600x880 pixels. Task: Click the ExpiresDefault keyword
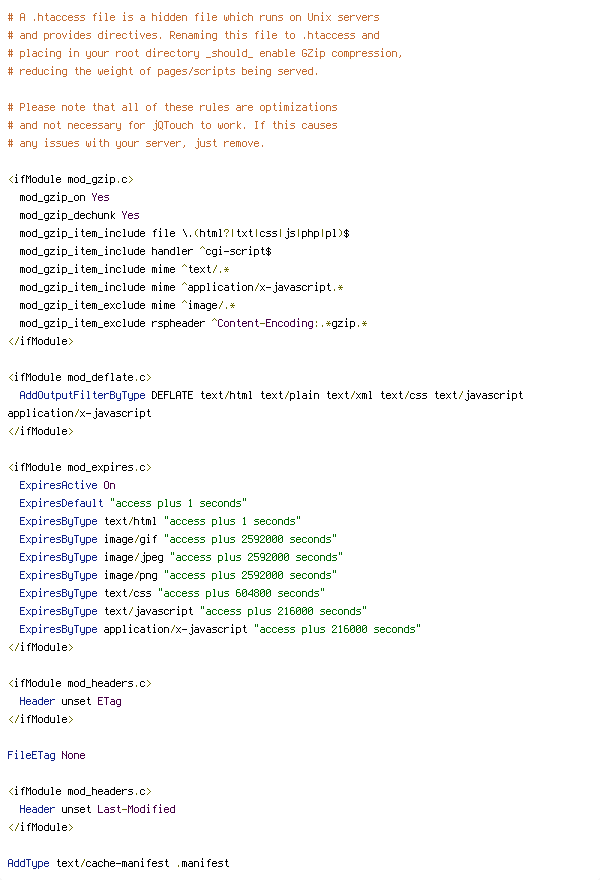pyautogui.click(x=61, y=503)
